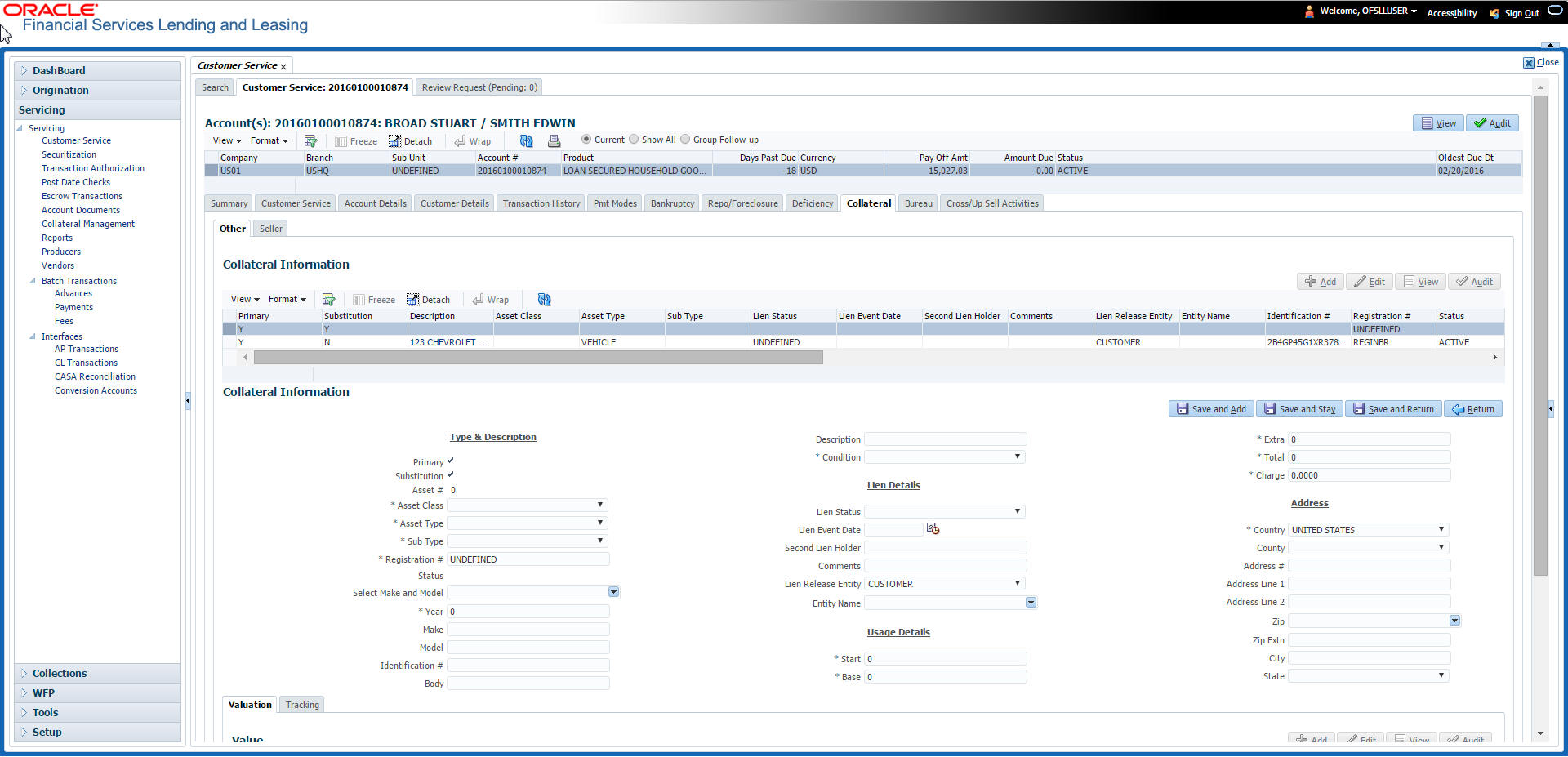Click the collateral table horizontal scrollbar

pos(538,358)
